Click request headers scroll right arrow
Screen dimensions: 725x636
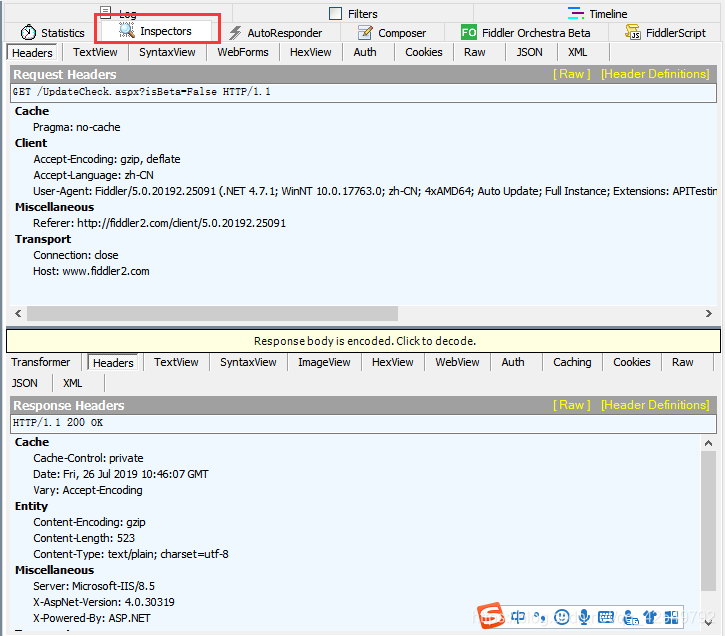pyautogui.click(x=709, y=313)
